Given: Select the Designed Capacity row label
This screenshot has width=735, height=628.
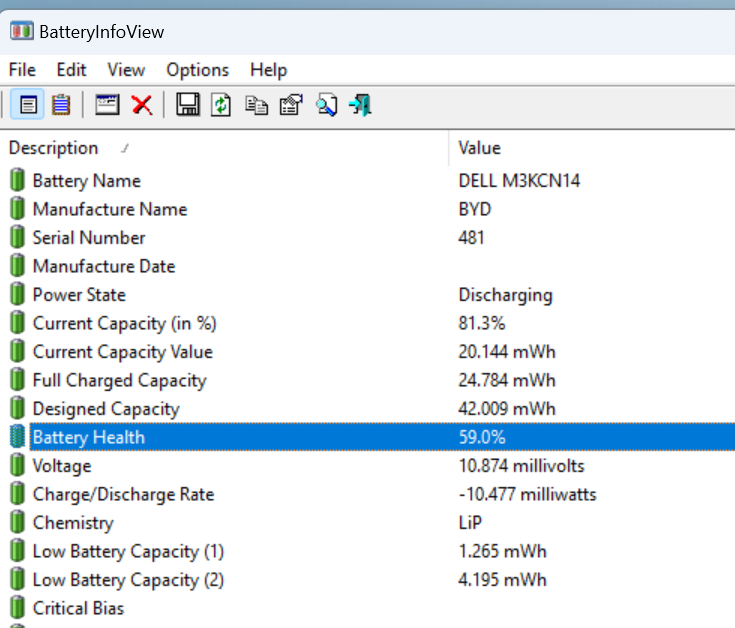Looking at the screenshot, I should [106, 409].
